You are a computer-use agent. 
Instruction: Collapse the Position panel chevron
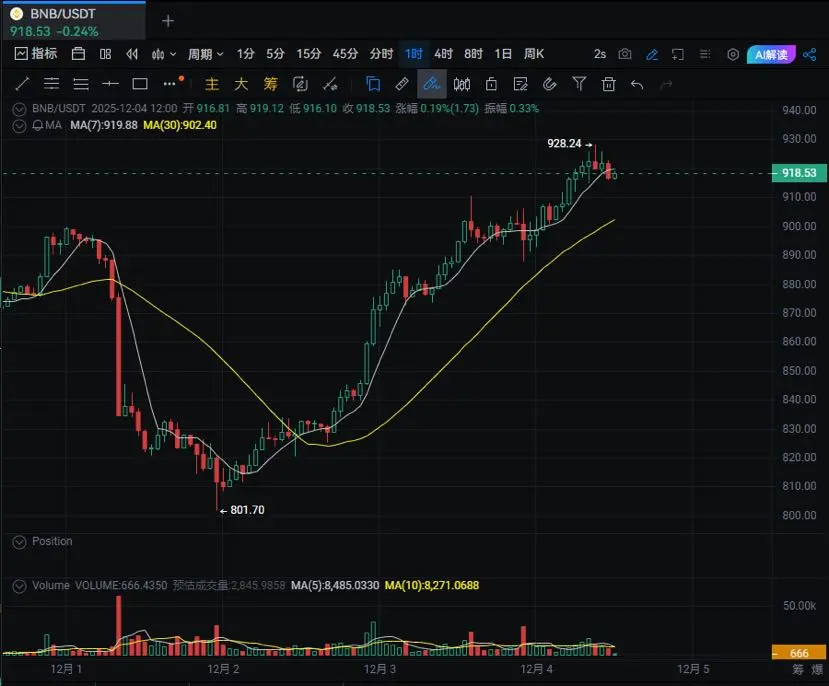(x=19, y=542)
